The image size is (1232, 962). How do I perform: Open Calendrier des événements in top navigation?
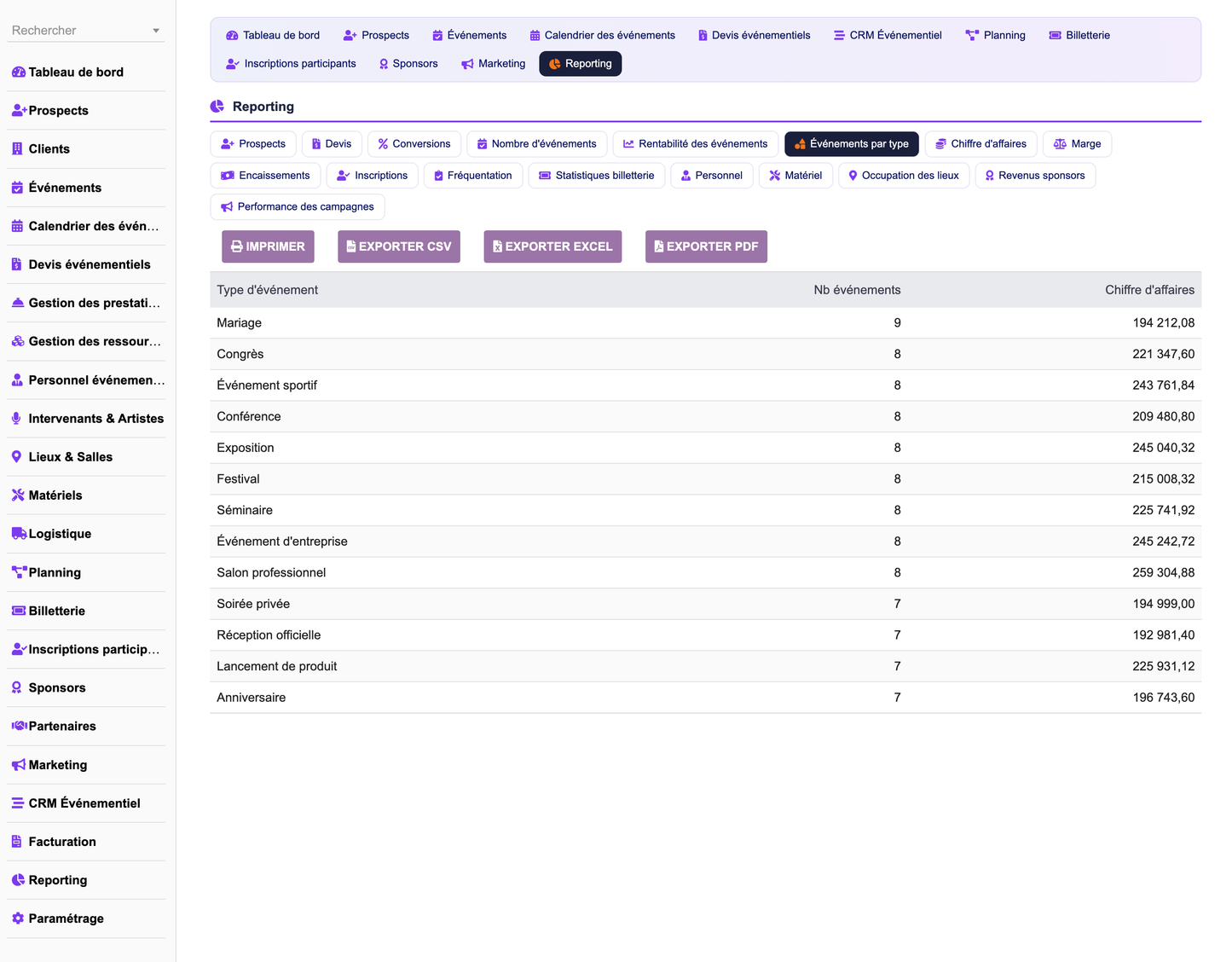602,35
